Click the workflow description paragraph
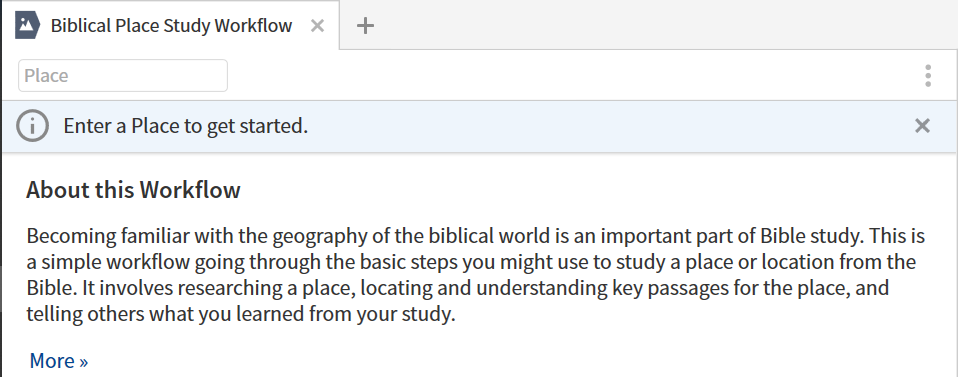 point(476,274)
